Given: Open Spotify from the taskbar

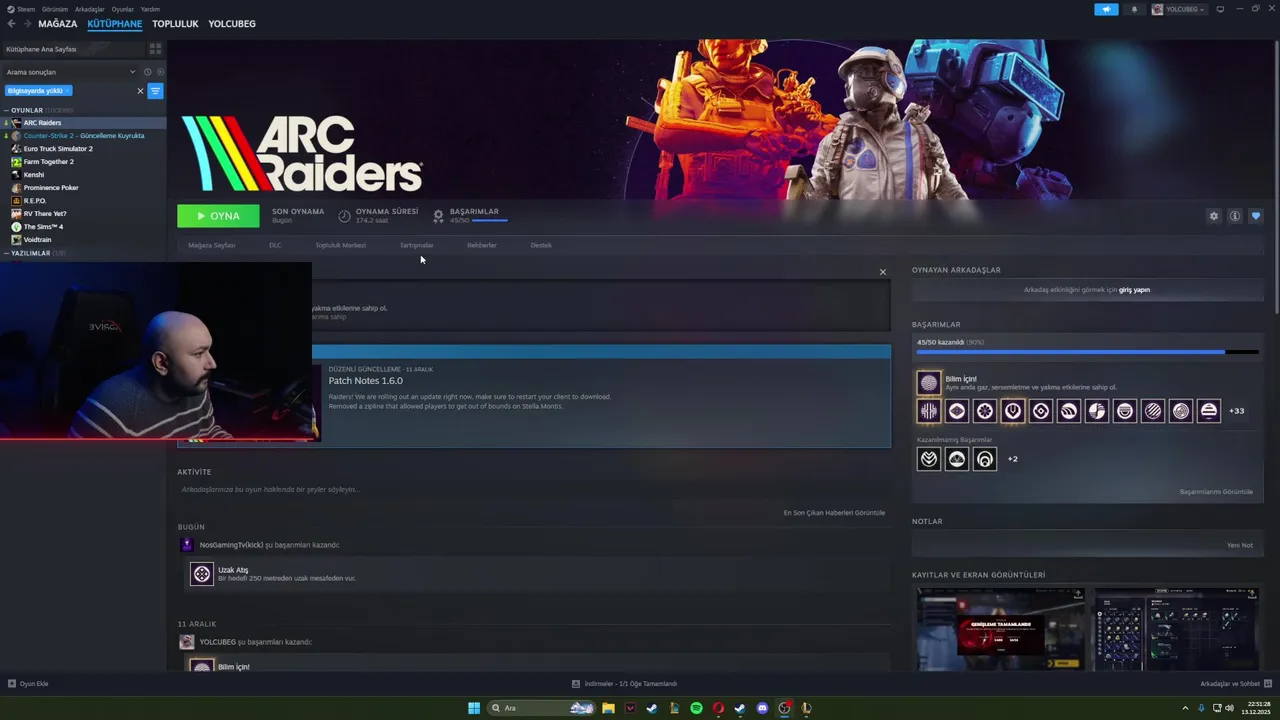Looking at the screenshot, I should (696, 708).
